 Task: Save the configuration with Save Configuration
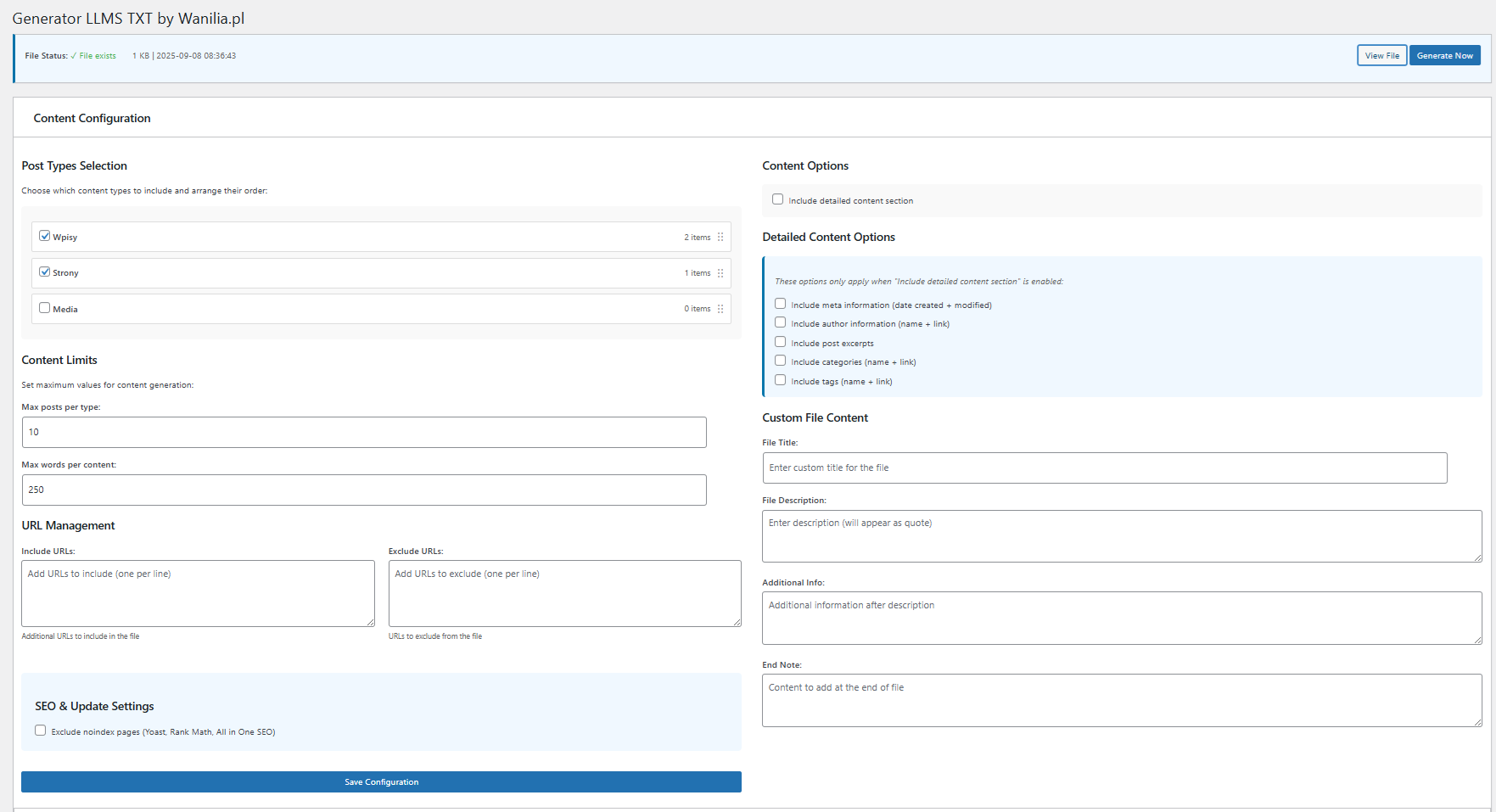click(x=381, y=782)
